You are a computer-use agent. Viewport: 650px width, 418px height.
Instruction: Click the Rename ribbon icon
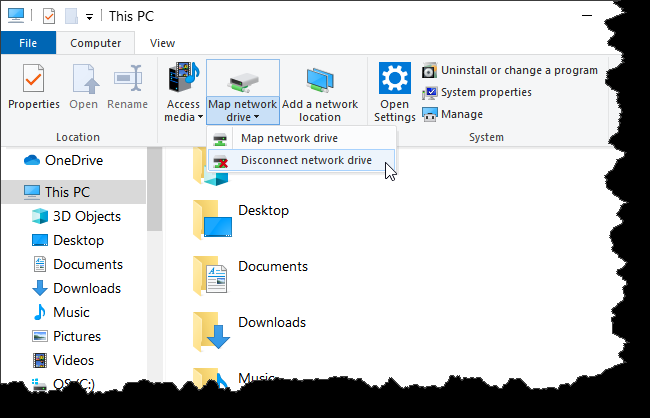pos(128,78)
